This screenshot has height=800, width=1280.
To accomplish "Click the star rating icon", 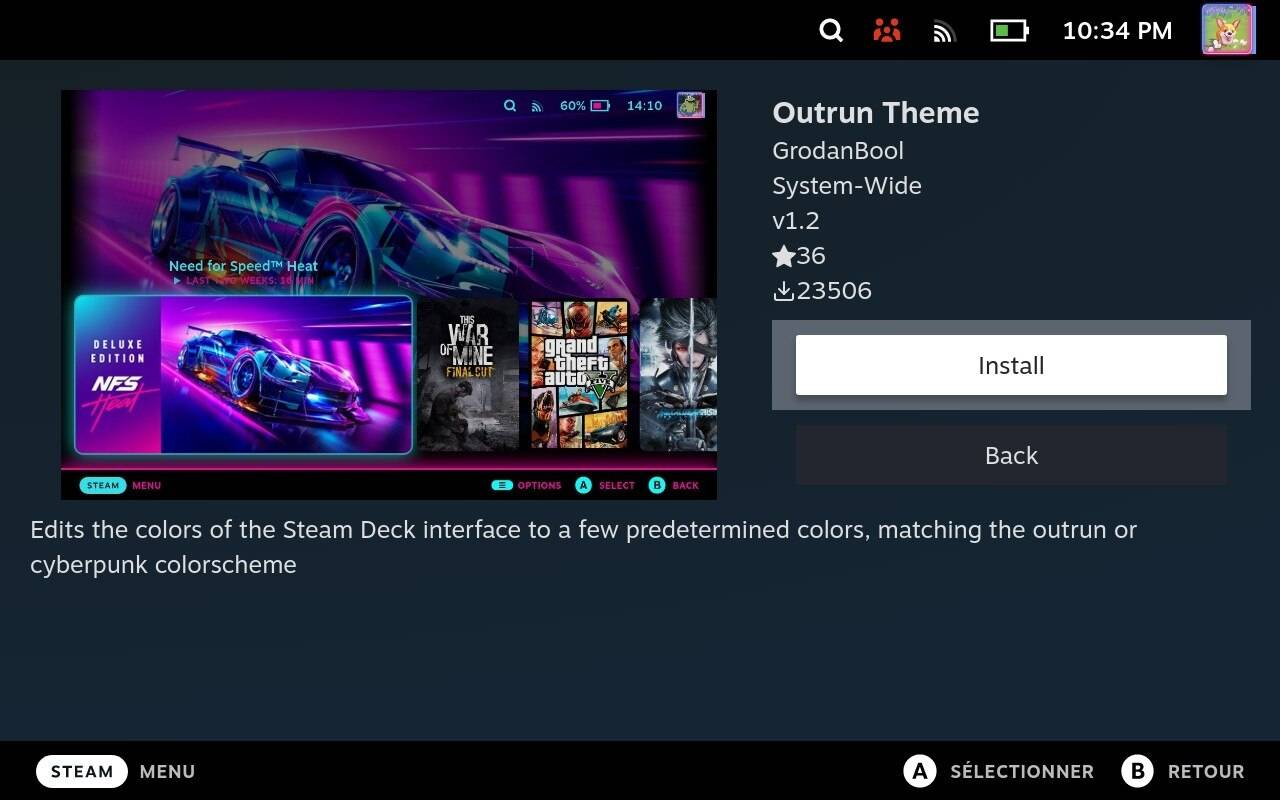I will pos(784,257).
